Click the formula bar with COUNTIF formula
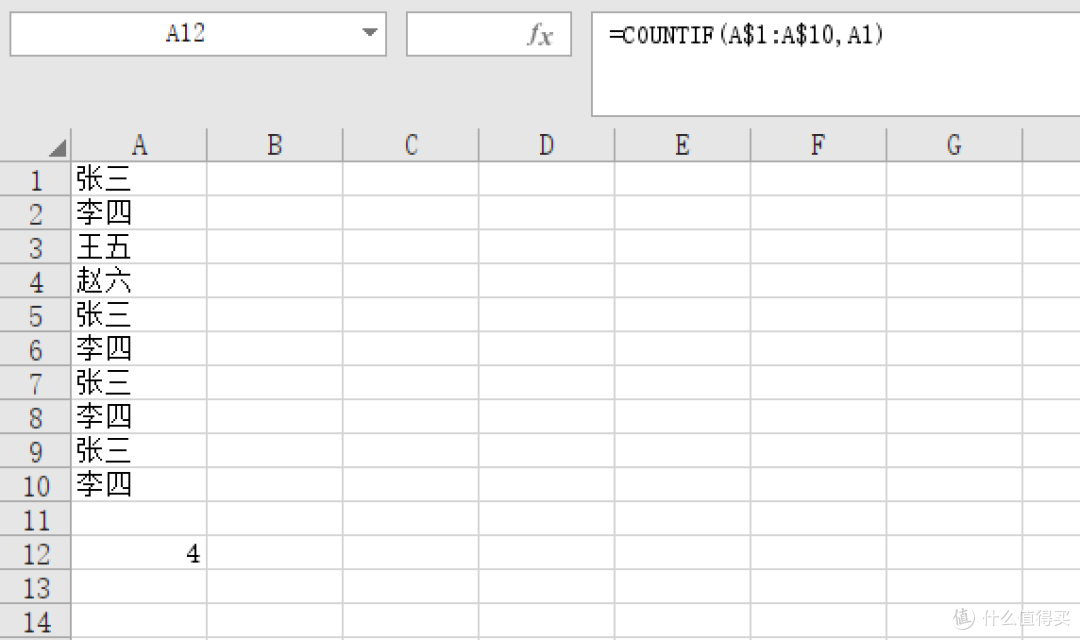Image resolution: width=1080 pixels, height=640 pixels. [835, 63]
